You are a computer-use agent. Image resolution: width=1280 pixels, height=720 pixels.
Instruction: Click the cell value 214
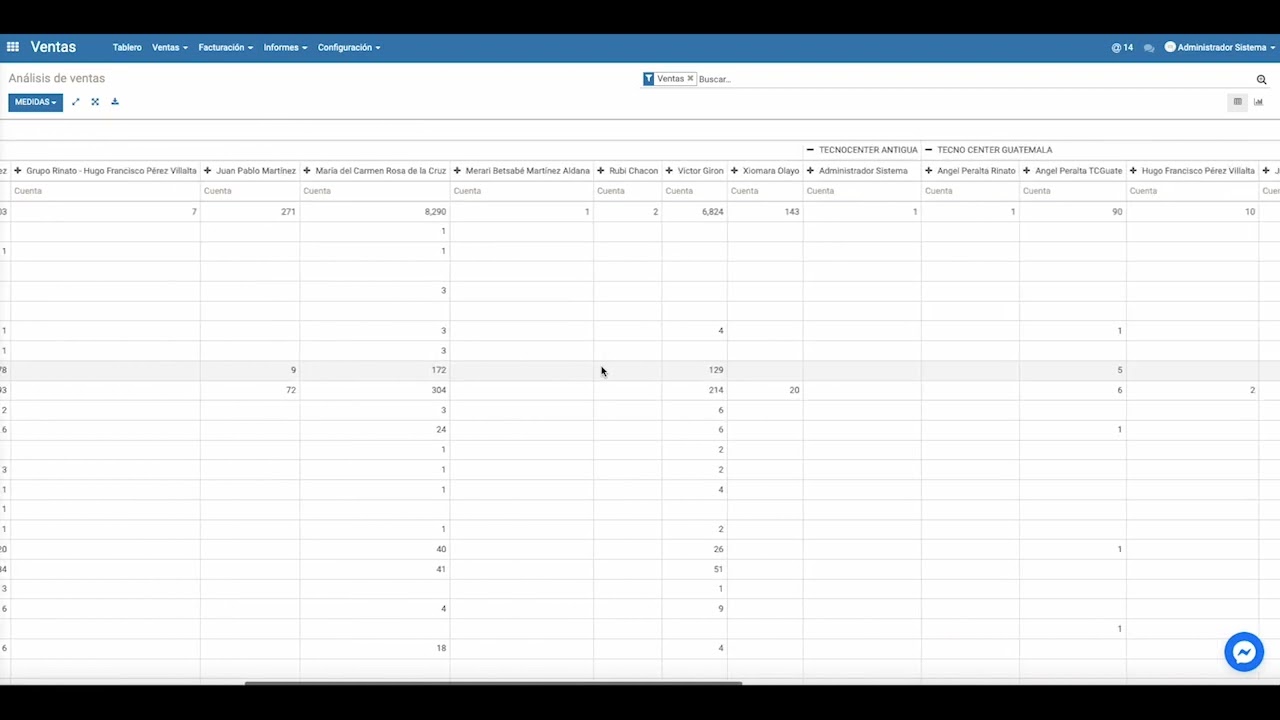coord(716,390)
